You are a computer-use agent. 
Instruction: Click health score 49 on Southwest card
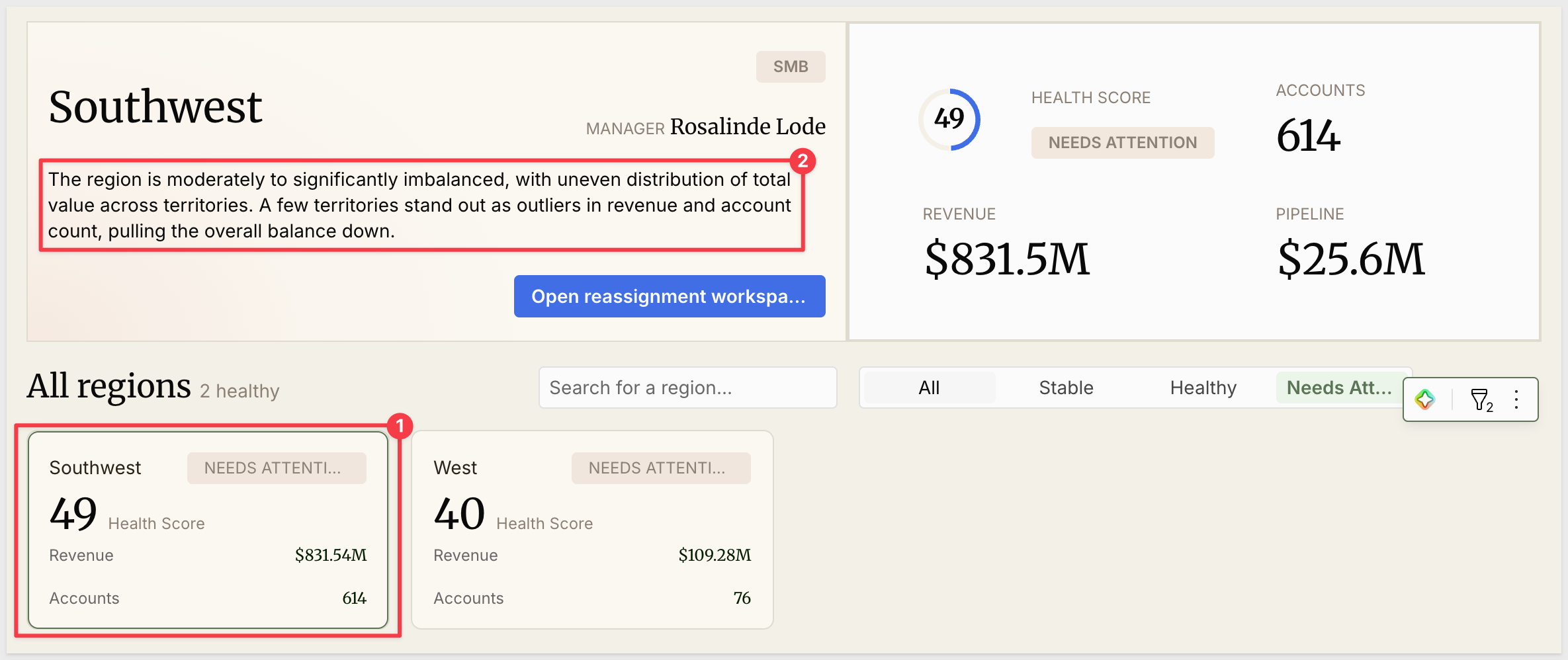click(73, 514)
